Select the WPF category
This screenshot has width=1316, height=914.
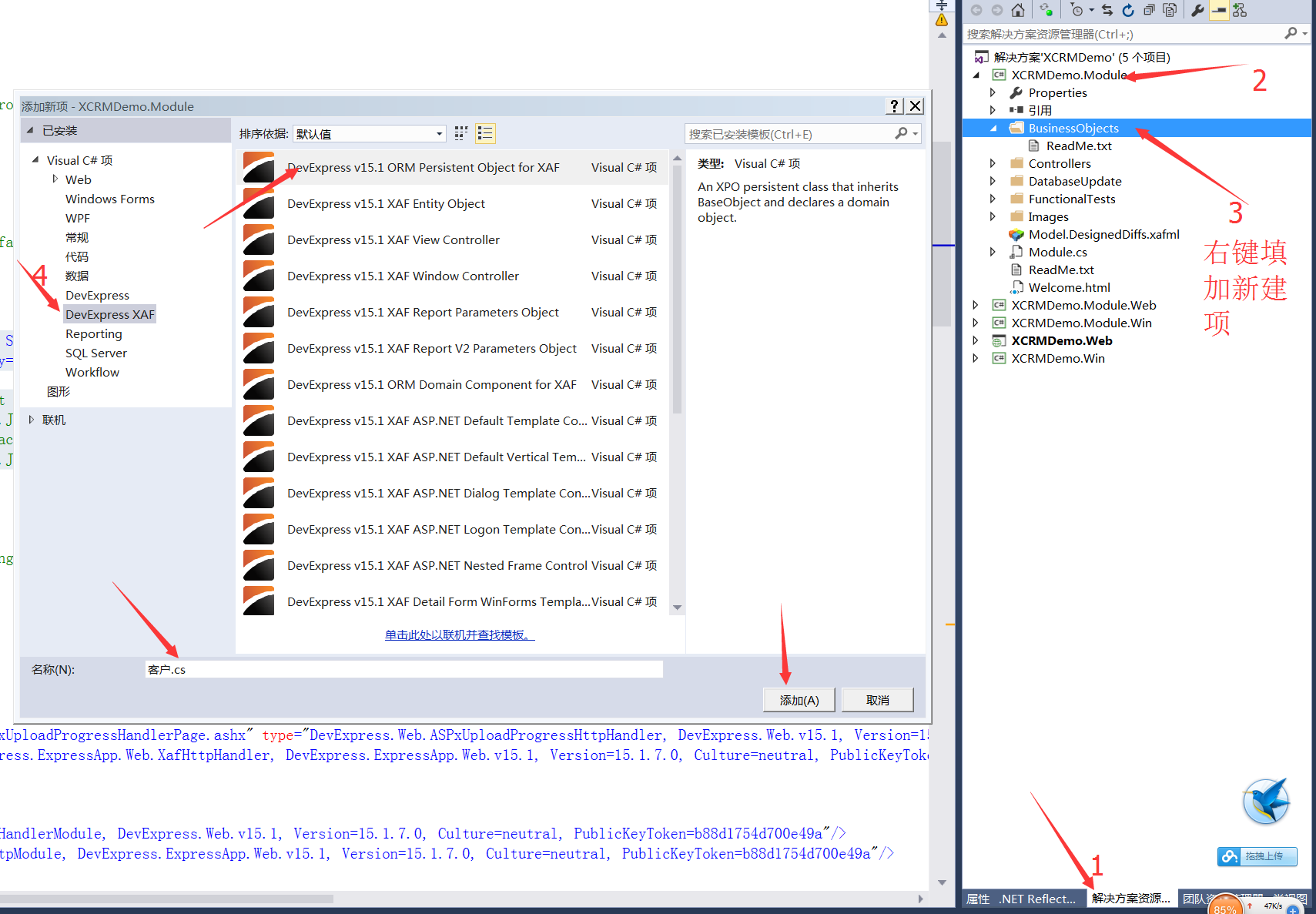[x=78, y=218]
